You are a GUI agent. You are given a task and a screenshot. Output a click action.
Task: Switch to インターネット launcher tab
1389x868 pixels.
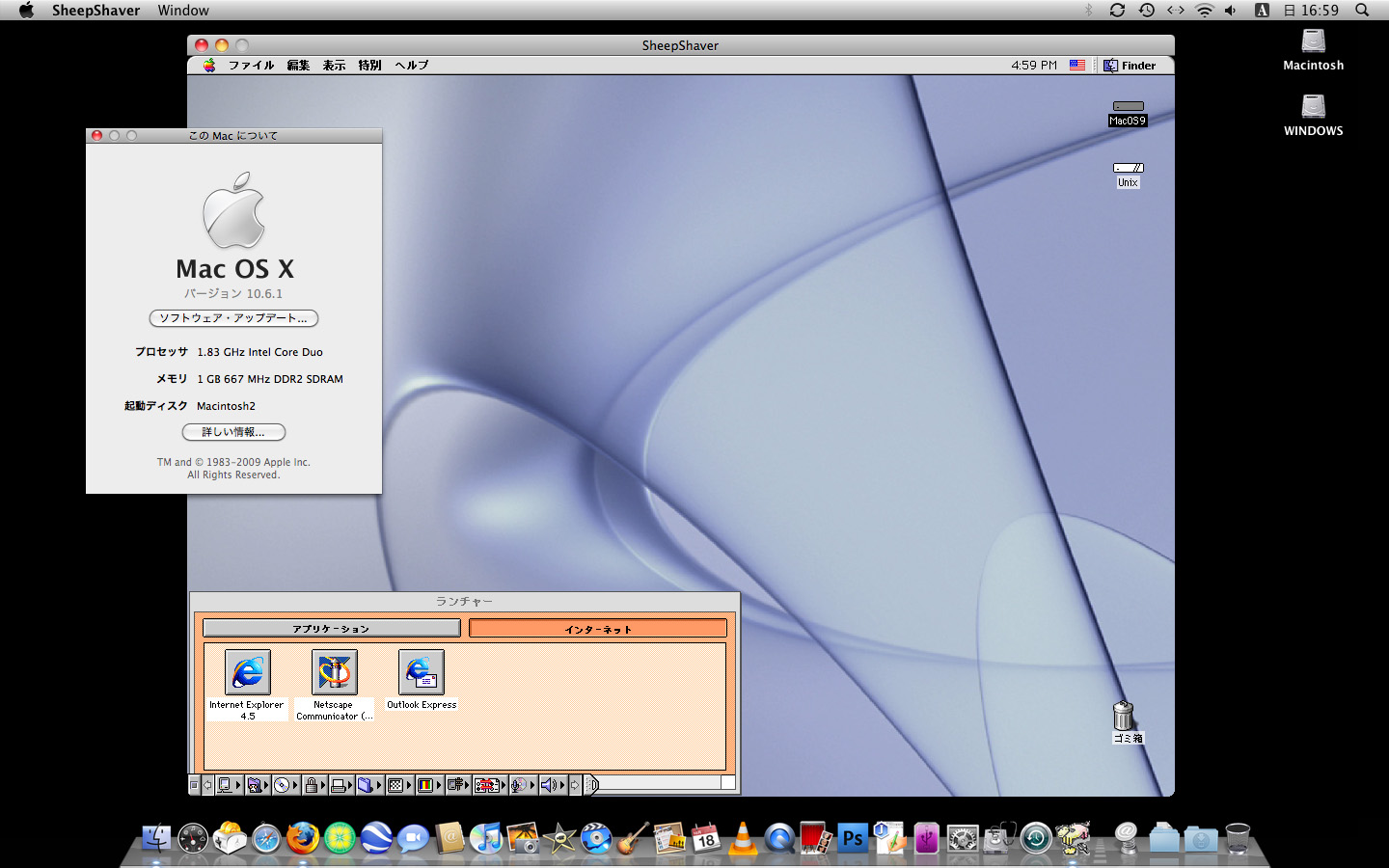[x=598, y=629]
